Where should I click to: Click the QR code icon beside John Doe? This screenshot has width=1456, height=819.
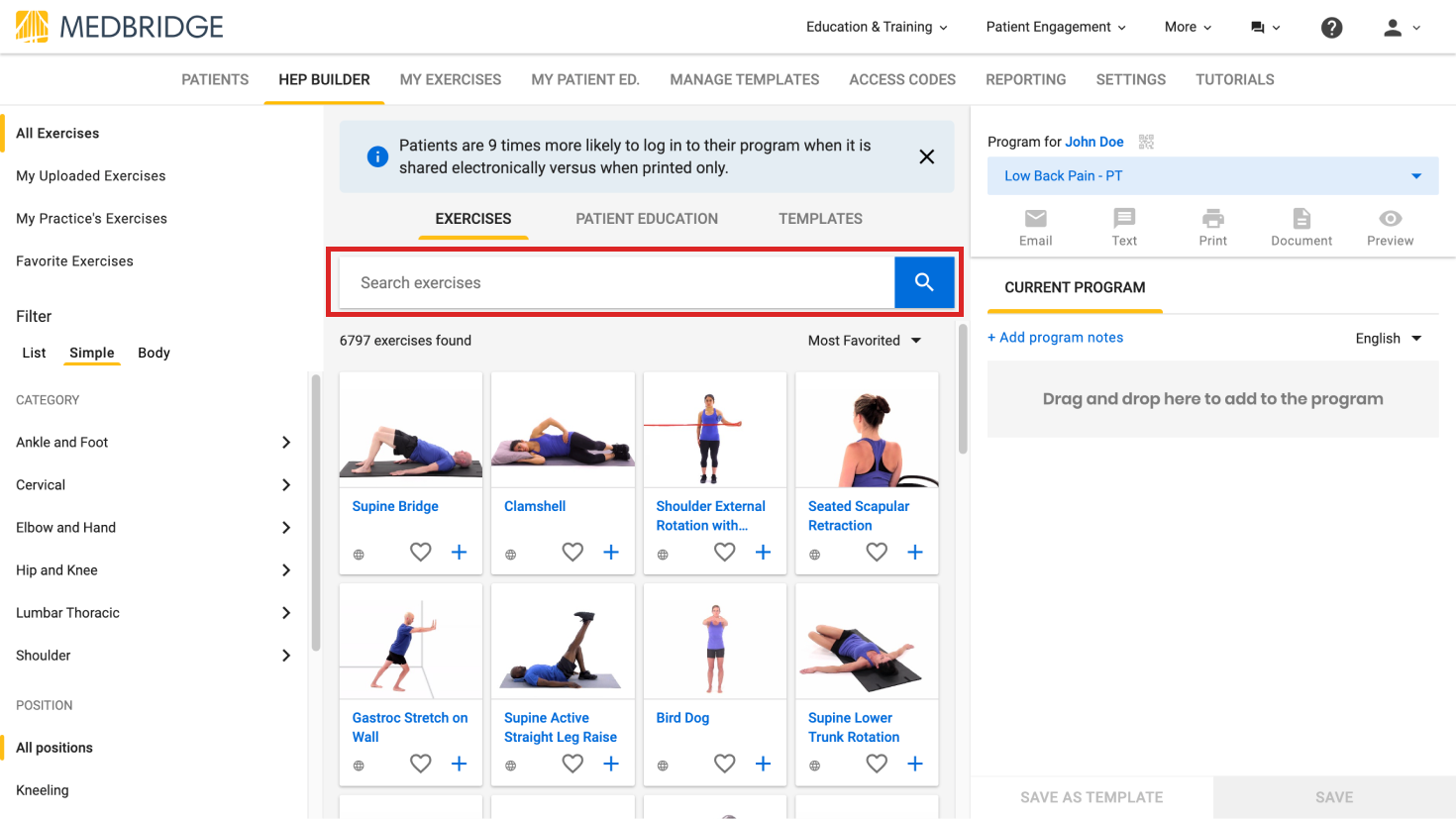[x=1146, y=142]
